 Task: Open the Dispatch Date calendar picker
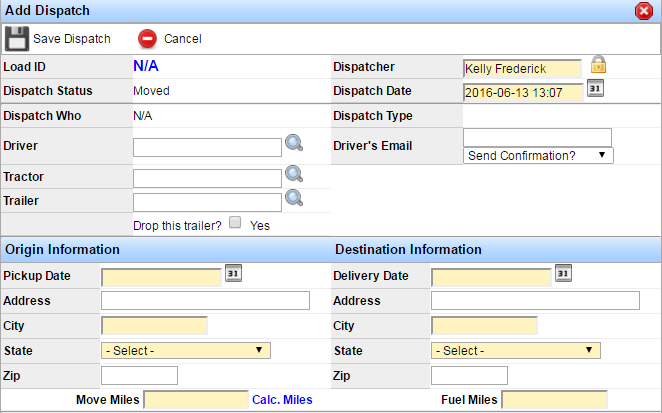click(595, 88)
